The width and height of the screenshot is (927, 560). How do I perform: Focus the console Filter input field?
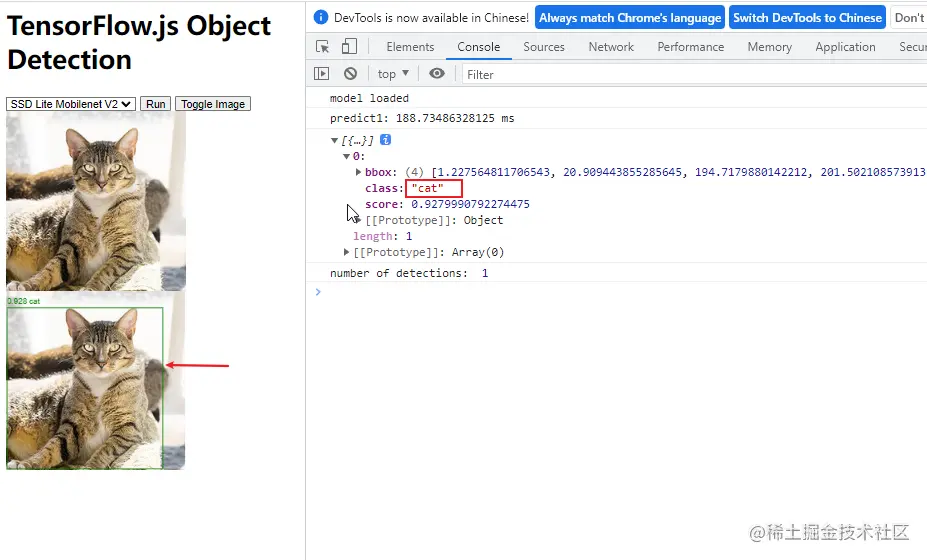pos(694,75)
